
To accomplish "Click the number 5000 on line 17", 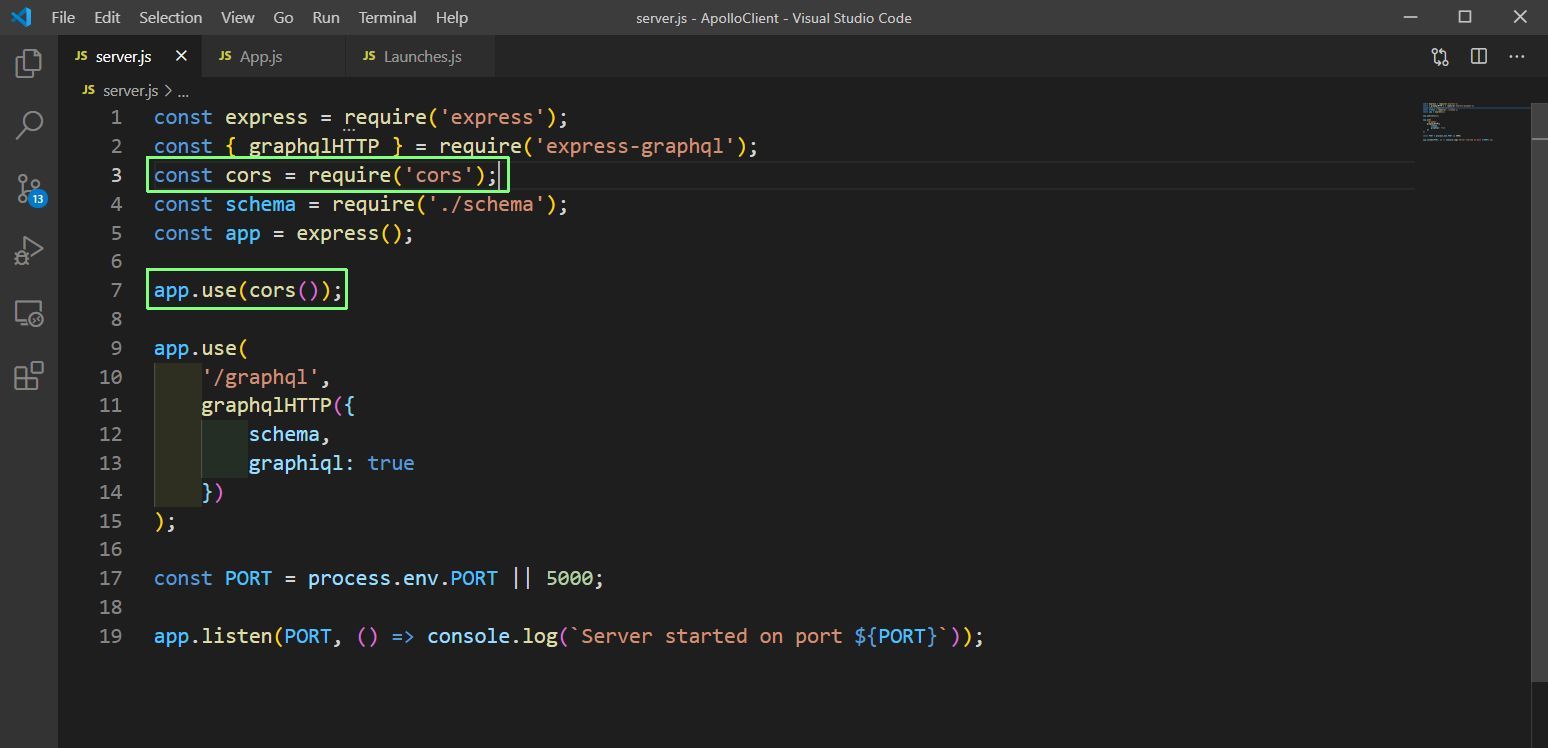I will (x=570, y=579).
